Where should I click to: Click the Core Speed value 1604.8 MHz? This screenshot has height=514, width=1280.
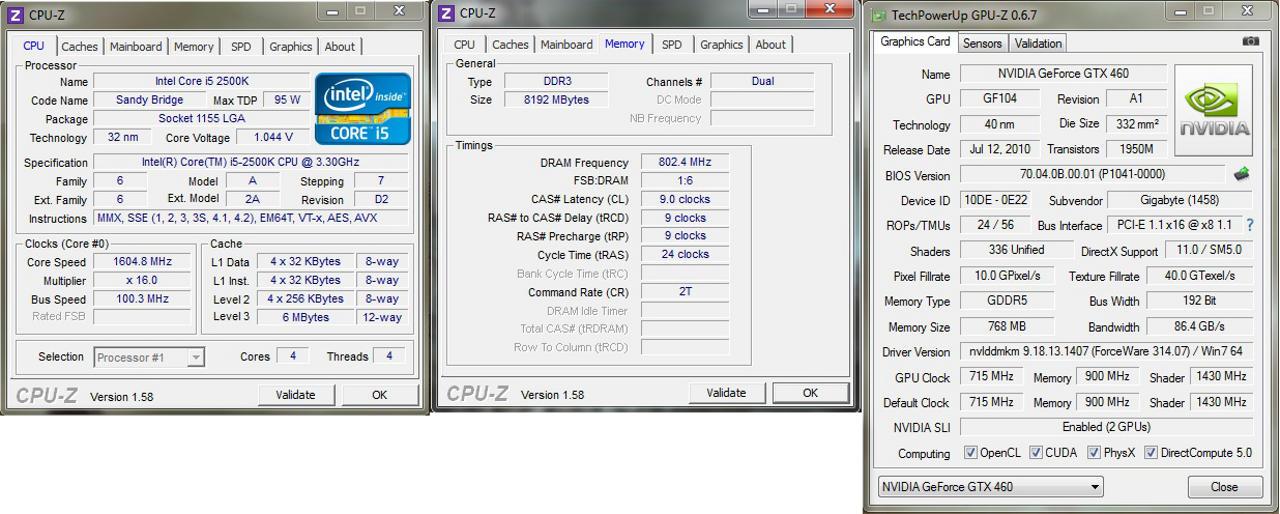click(x=142, y=262)
